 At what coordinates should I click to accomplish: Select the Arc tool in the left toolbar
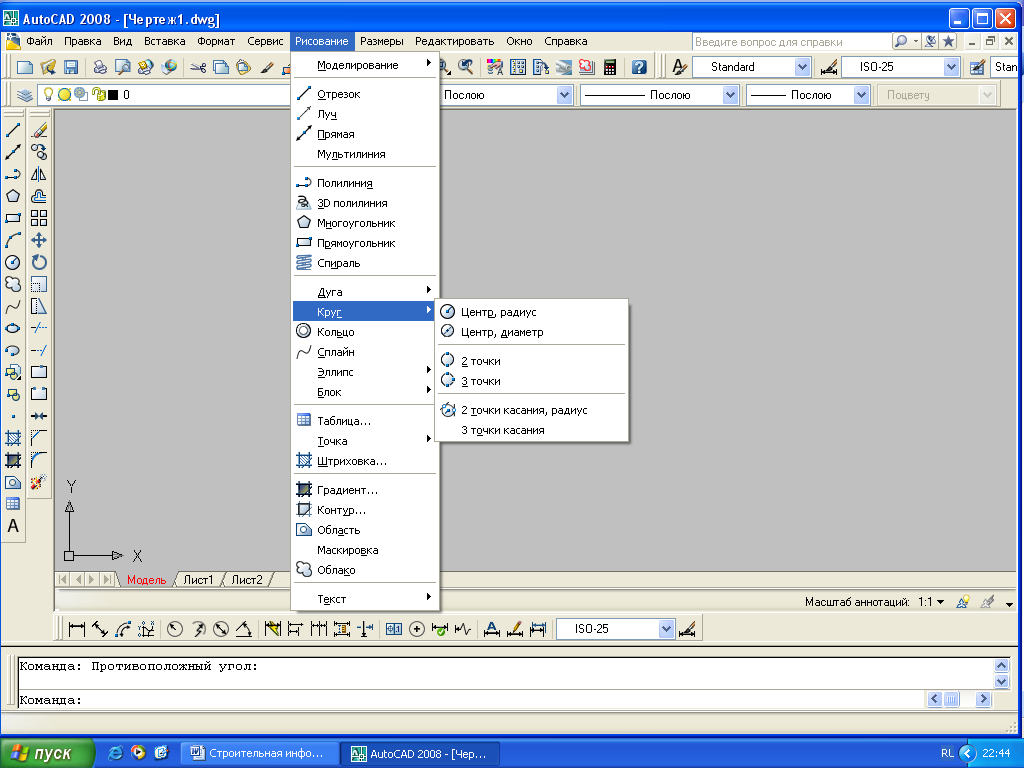click(x=13, y=240)
